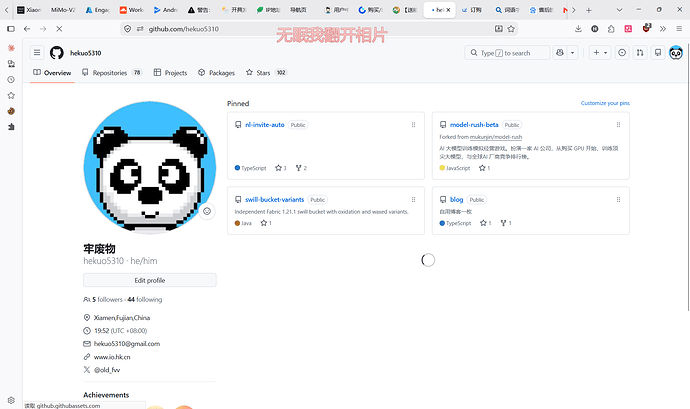Image resolution: width=690 pixels, height=409 pixels.
Task: Open the blog repository link
Action: (x=456, y=199)
